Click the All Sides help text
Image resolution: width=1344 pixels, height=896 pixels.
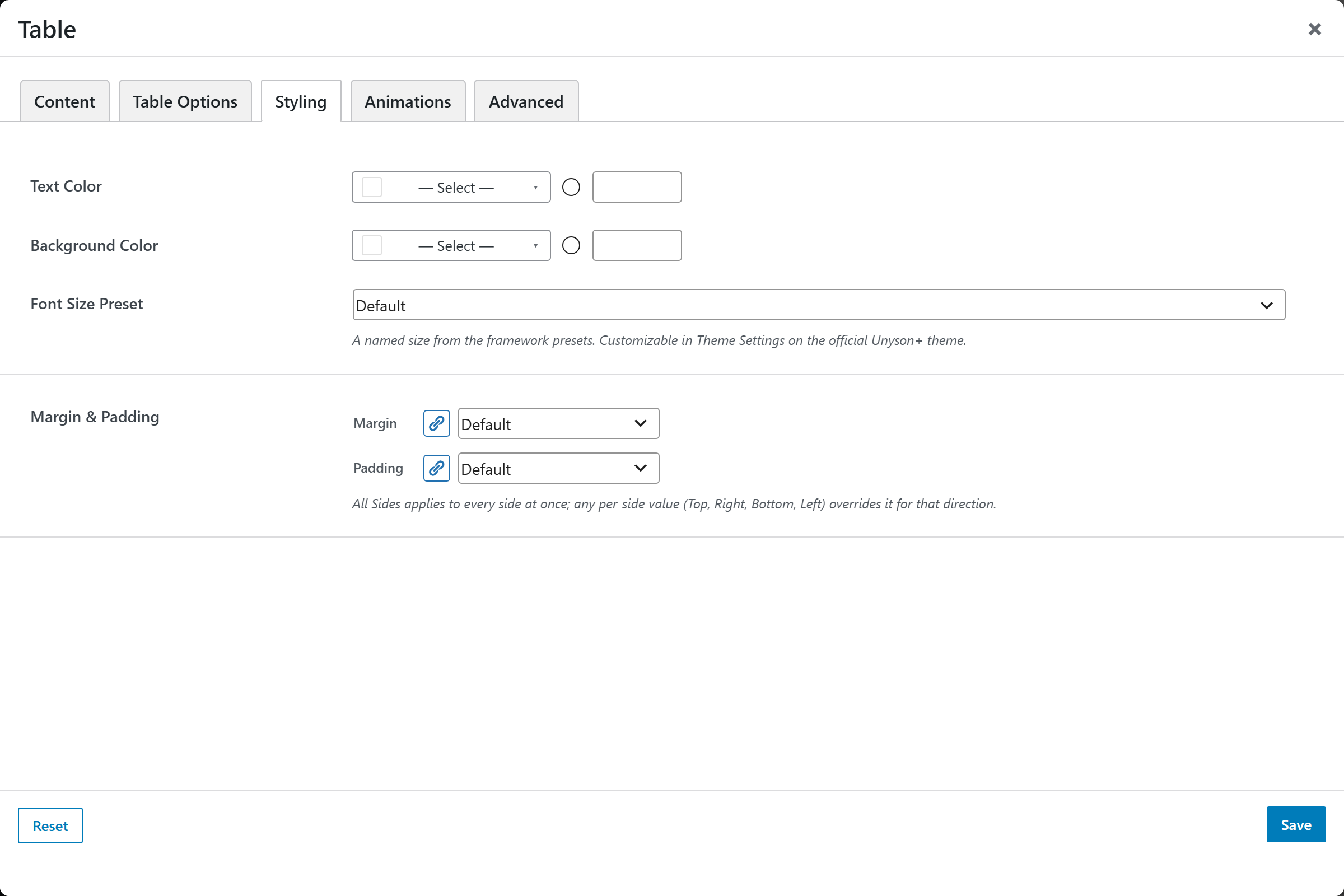674,503
